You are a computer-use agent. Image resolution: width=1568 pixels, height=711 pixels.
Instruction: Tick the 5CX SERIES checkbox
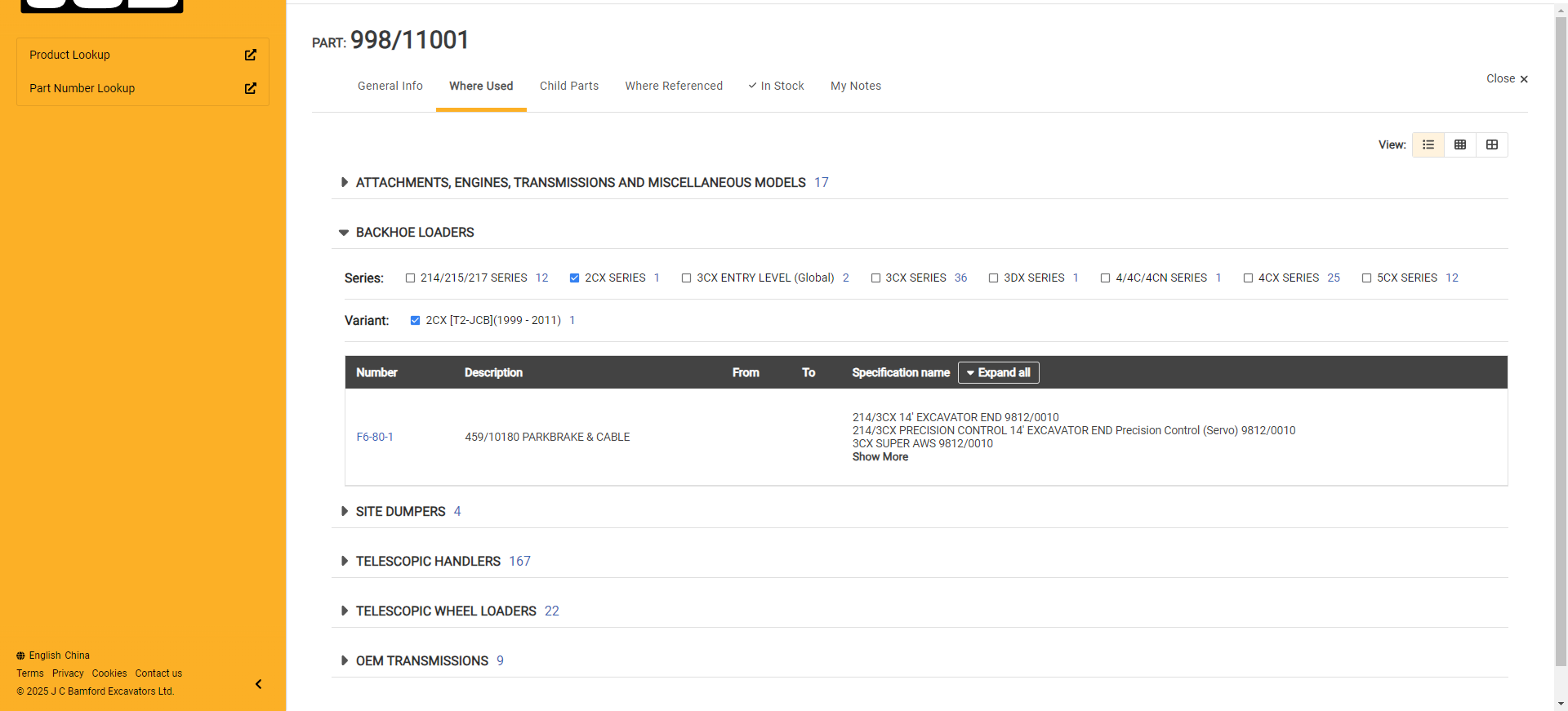(1366, 278)
